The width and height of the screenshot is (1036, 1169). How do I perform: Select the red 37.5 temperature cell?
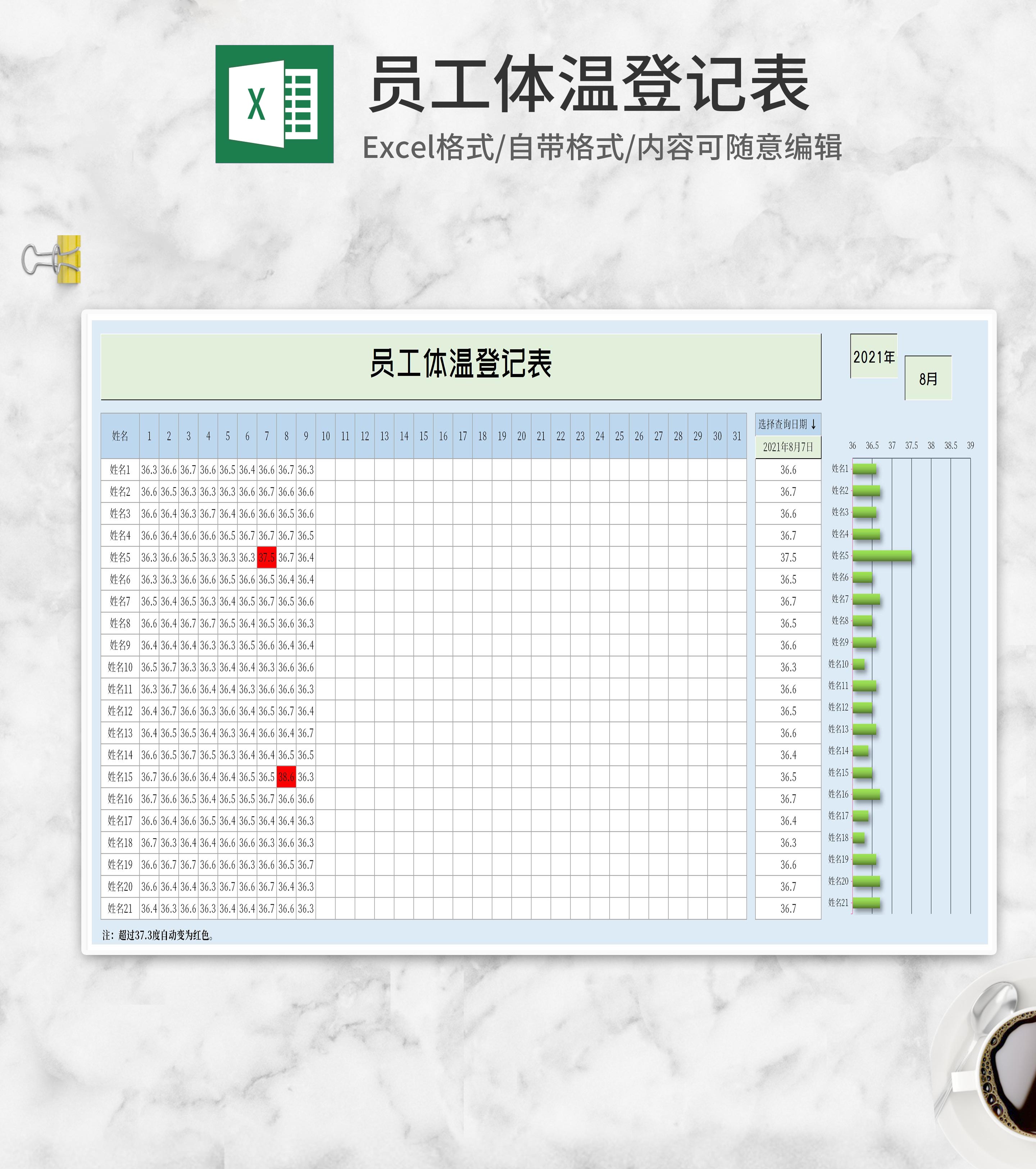coord(267,558)
